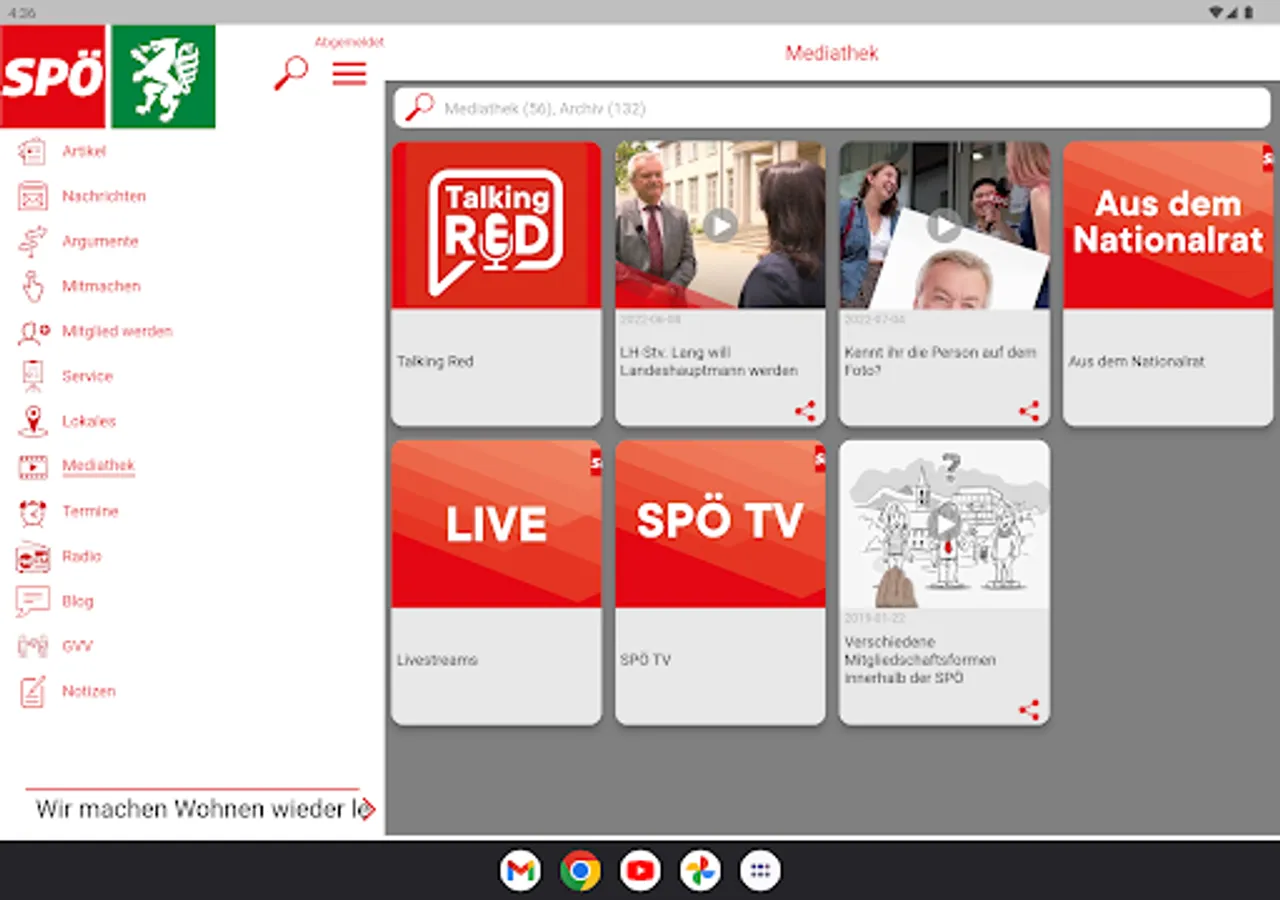Click the SPÖ TV caption text
1280x900 pixels.
(x=645, y=660)
